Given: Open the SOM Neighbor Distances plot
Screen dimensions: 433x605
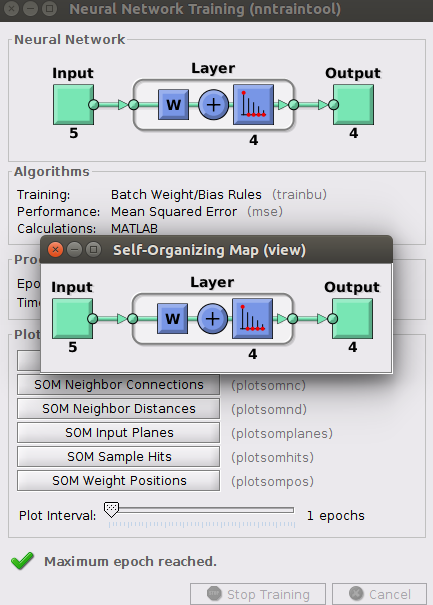Looking at the screenshot, I should tap(118, 409).
